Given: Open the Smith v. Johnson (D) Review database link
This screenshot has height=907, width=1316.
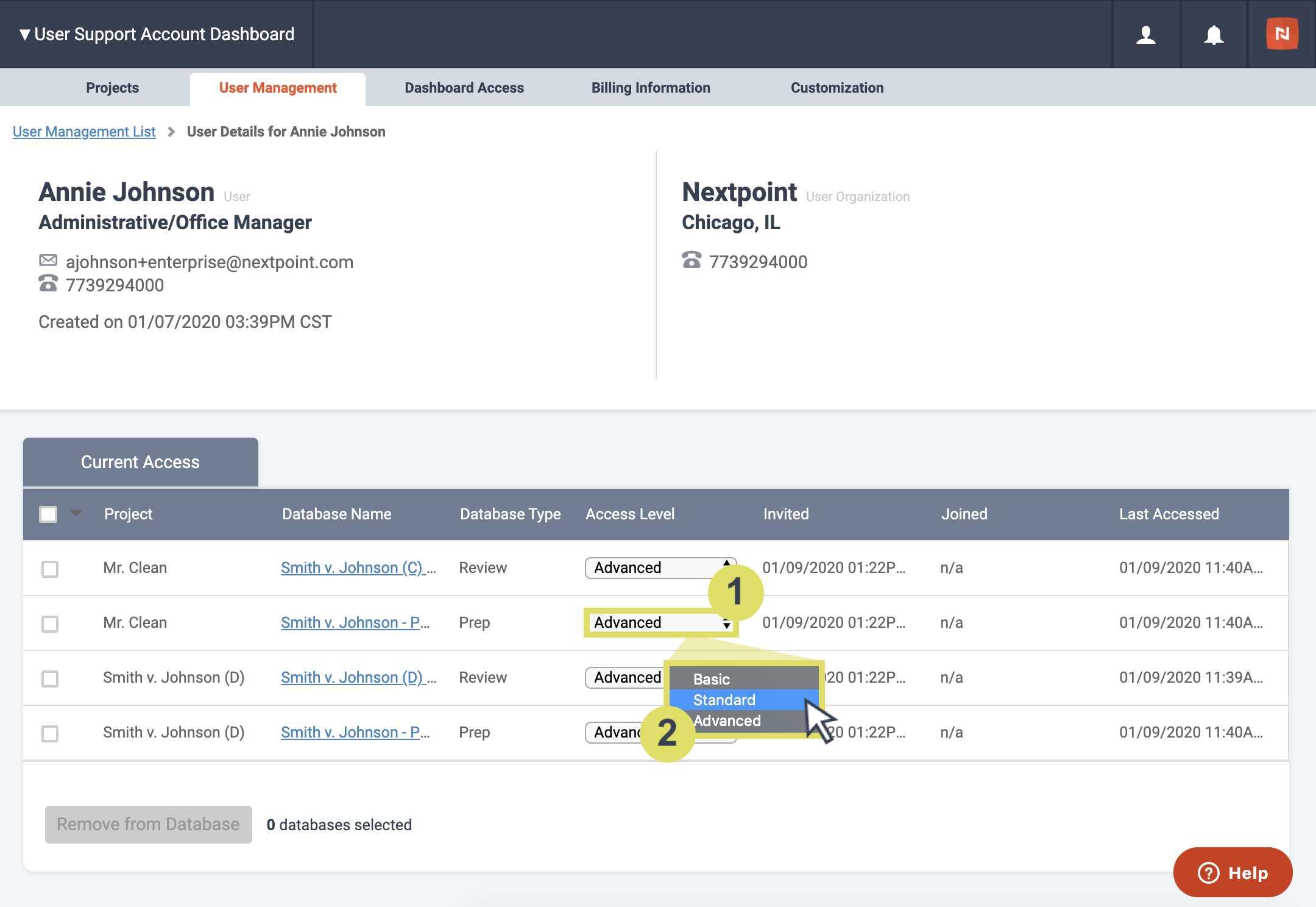Looking at the screenshot, I should pyautogui.click(x=358, y=677).
